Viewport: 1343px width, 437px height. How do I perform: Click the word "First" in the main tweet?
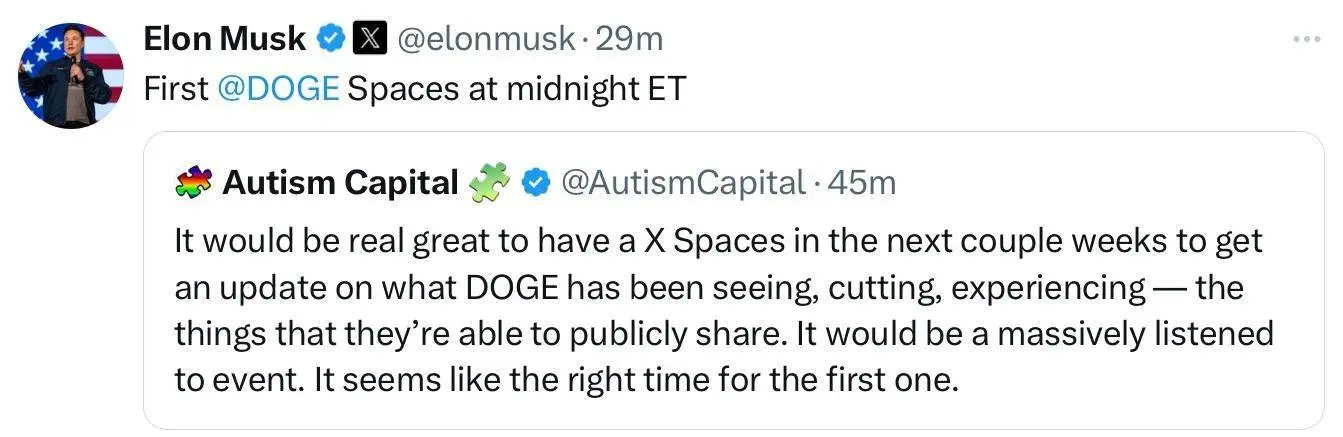pyautogui.click(x=176, y=89)
